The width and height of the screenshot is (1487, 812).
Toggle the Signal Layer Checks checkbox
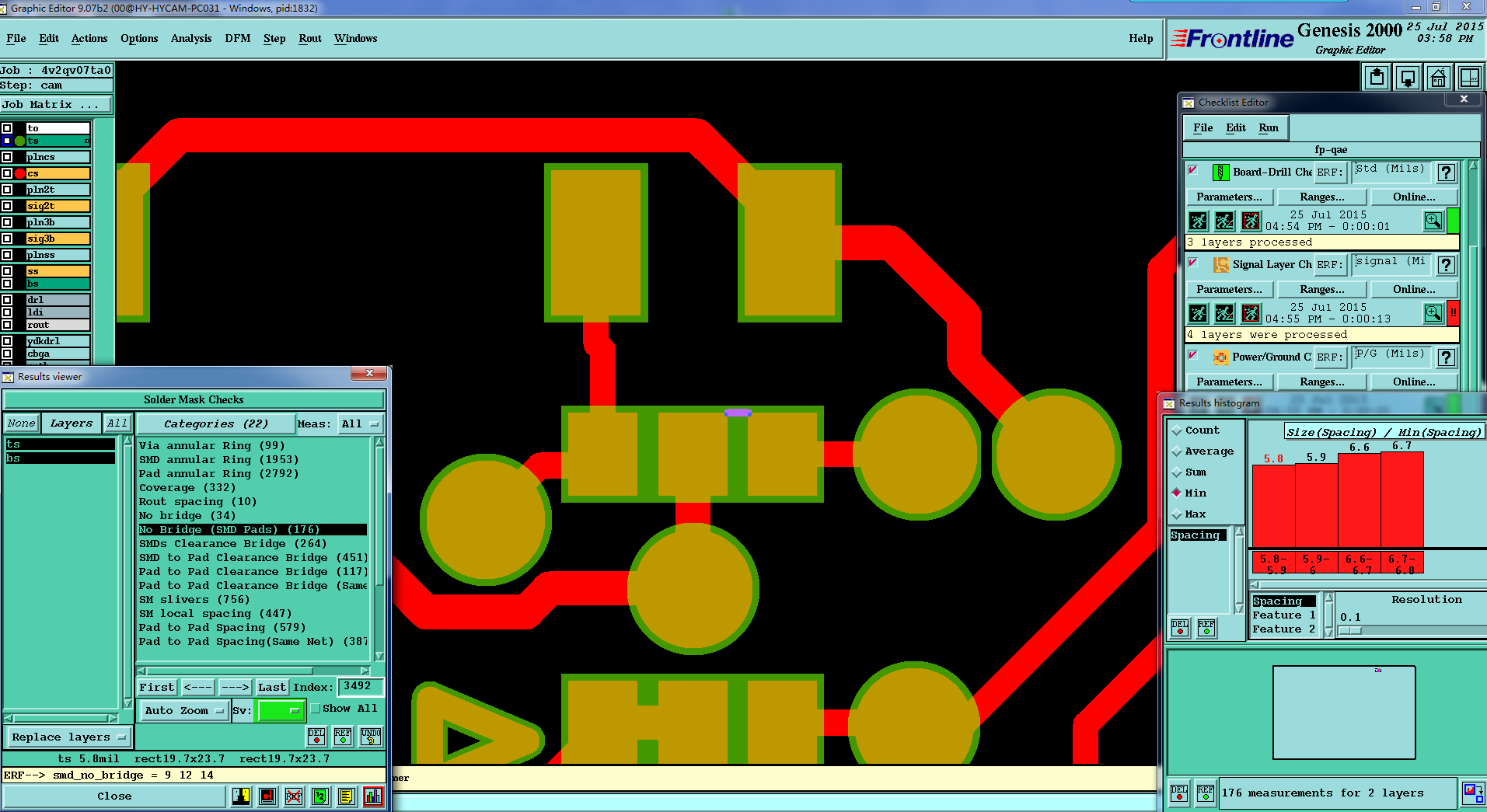tap(1193, 263)
